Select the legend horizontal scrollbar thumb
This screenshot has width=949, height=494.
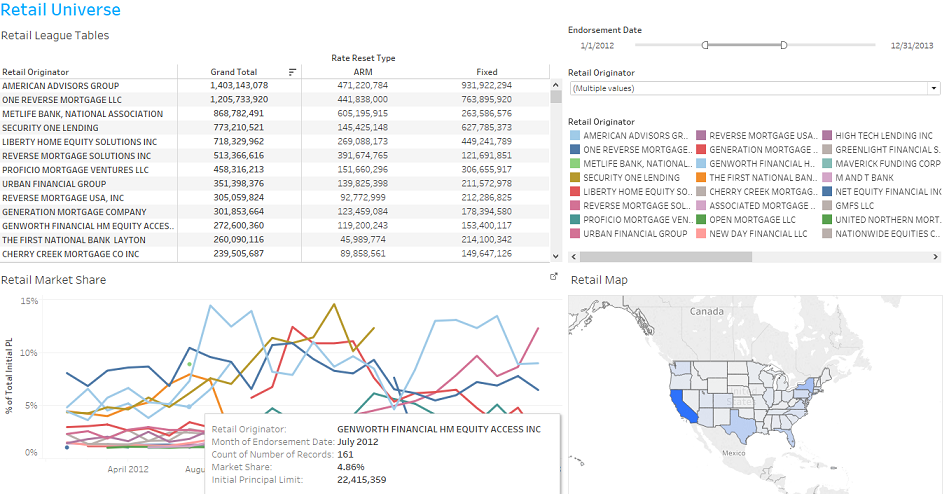pos(666,257)
